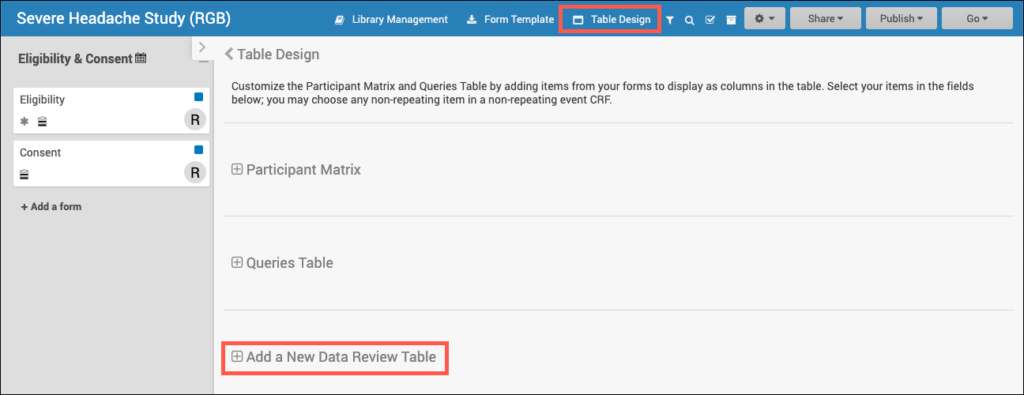This screenshot has width=1024, height=395.
Task: Click the R avatar on Consent card
Action: point(195,172)
